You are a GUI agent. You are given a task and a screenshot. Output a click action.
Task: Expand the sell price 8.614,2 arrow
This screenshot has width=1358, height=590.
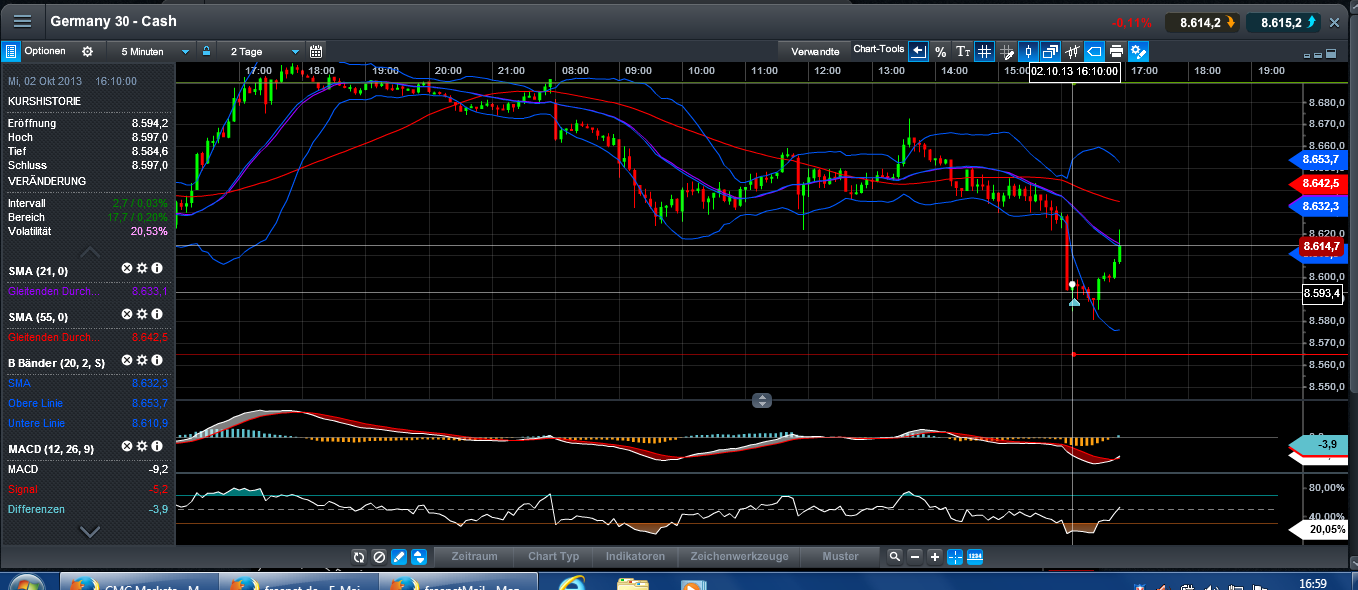pos(1229,22)
